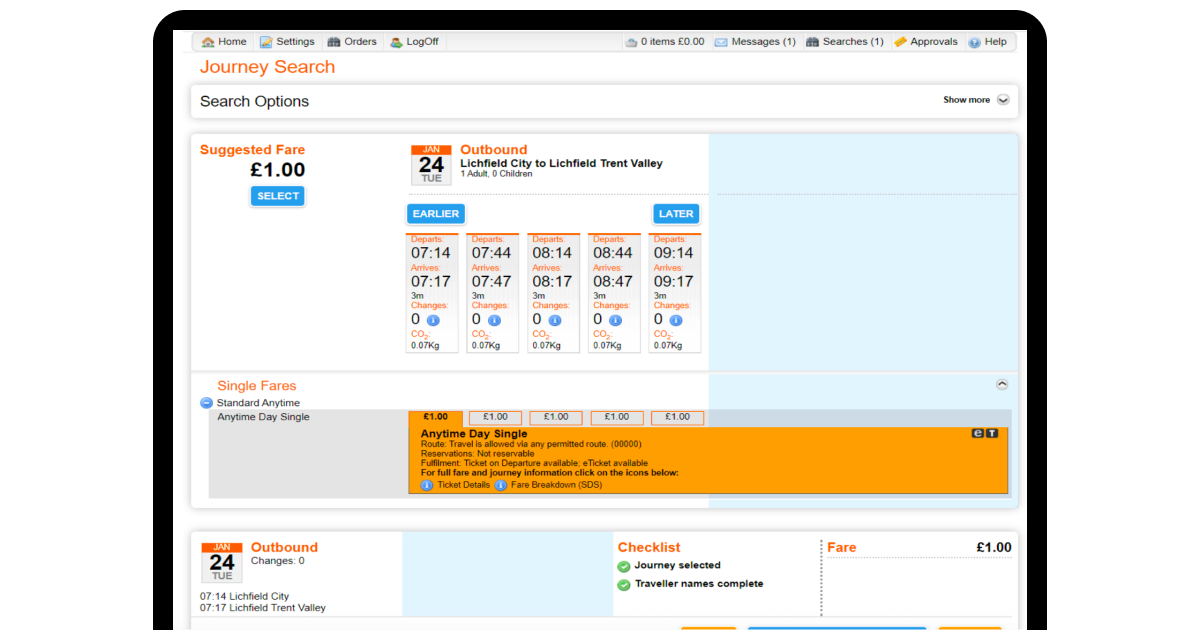Open Ticket Details link
Image resolution: width=1200 pixels, height=630 pixels.
(463, 485)
